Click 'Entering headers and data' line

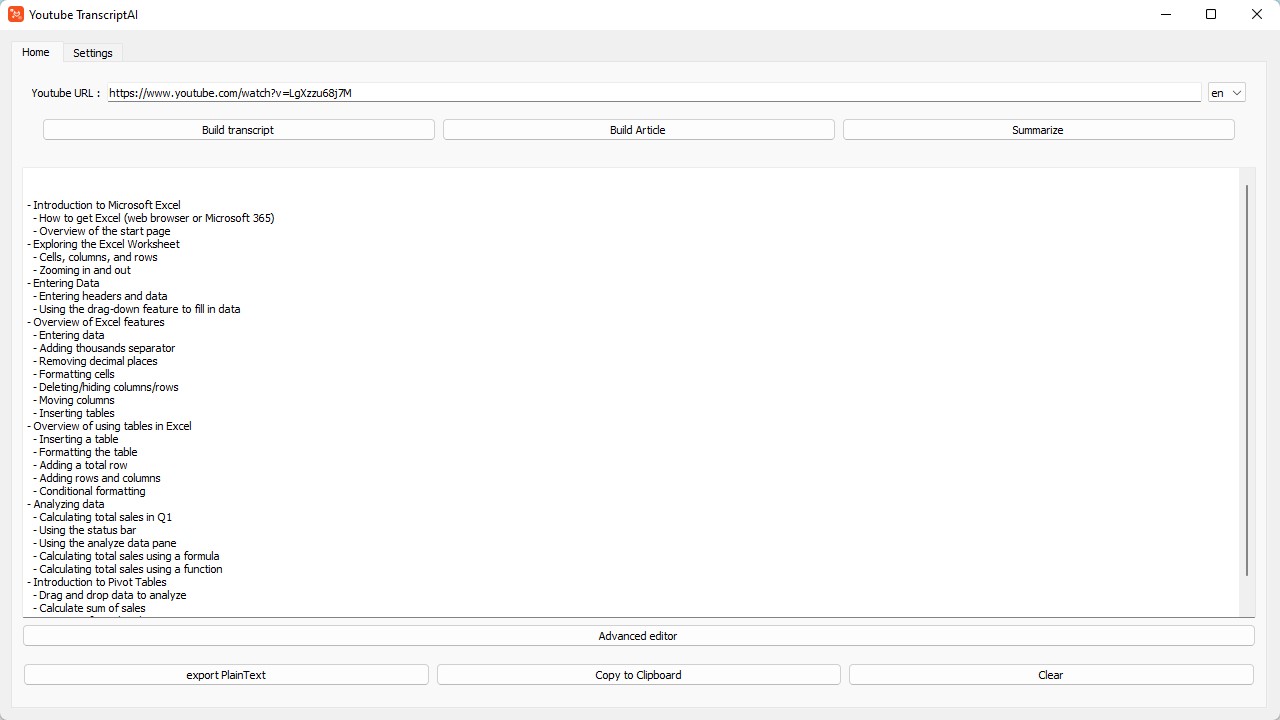[103, 296]
